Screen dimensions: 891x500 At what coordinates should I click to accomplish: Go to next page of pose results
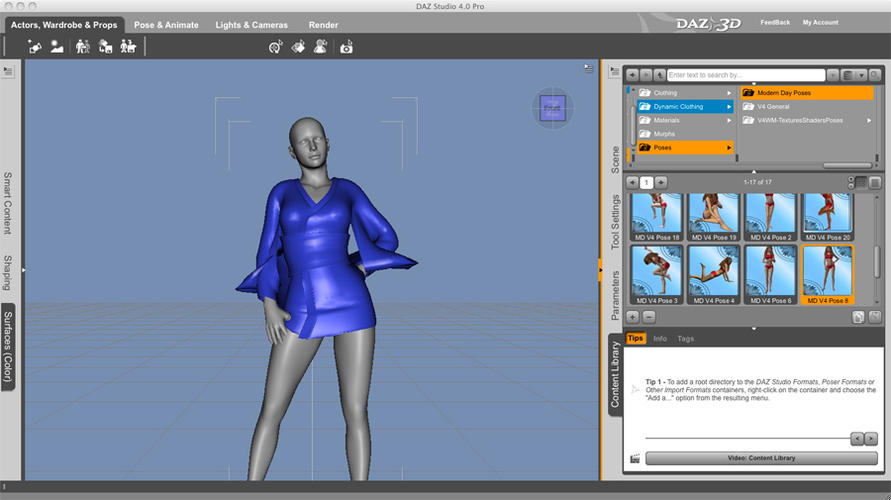(x=661, y=182)
